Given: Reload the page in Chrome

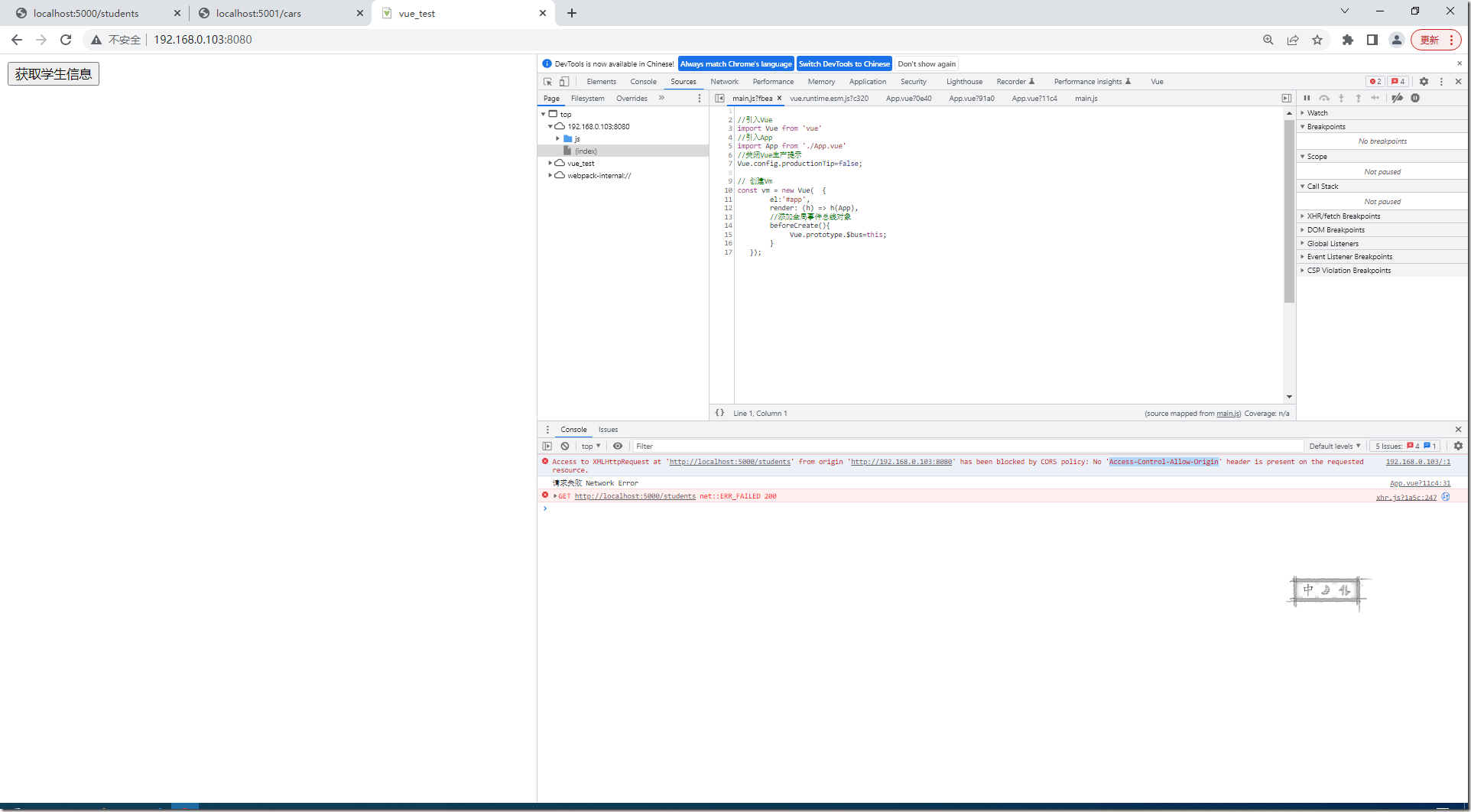Looking at the screenshot, I should (66, 40).
